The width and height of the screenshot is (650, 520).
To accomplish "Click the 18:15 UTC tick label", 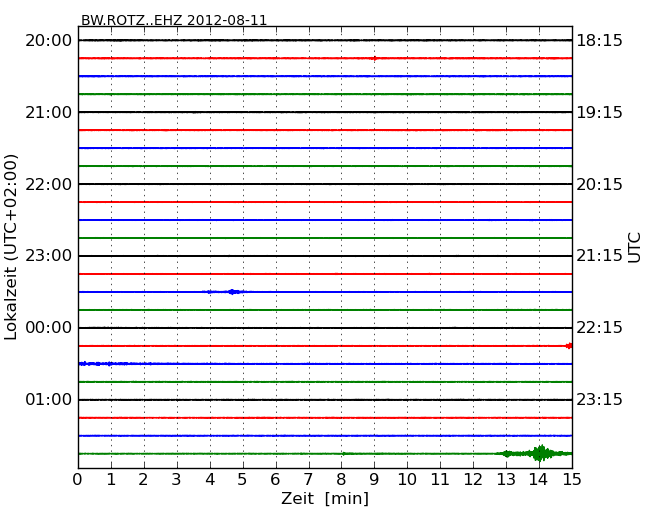I will 599,41.
